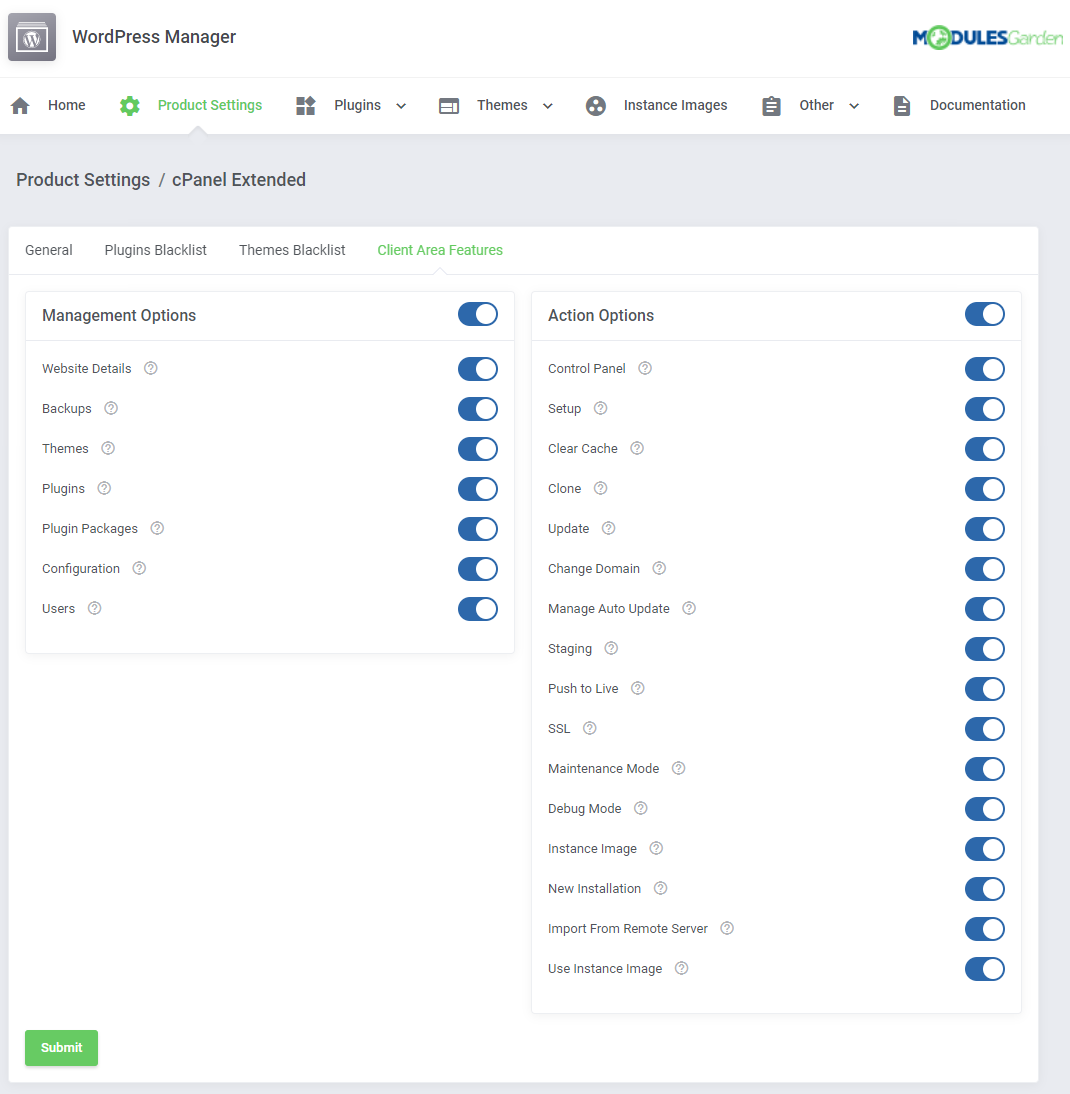The height and width of the screenshot is (1094, 1070).
Task: Toggle the Action Options master switch
Action: click(x=985, y=315)
